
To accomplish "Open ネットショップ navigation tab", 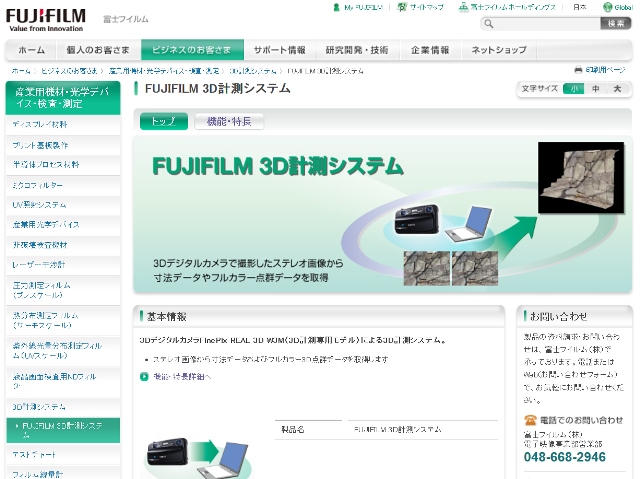I will pos(499,50).
